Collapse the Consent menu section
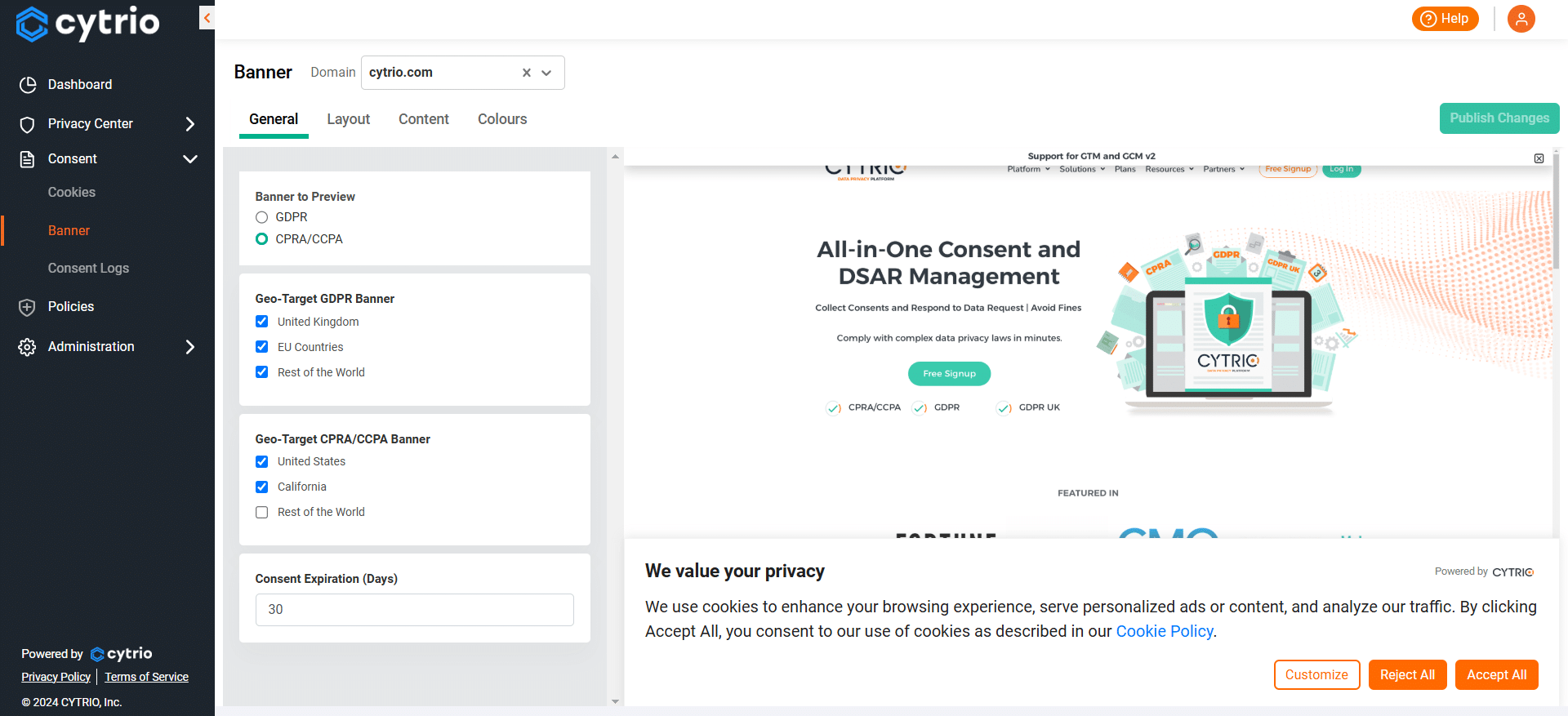 pyautogui.click(x=190, y=159)
